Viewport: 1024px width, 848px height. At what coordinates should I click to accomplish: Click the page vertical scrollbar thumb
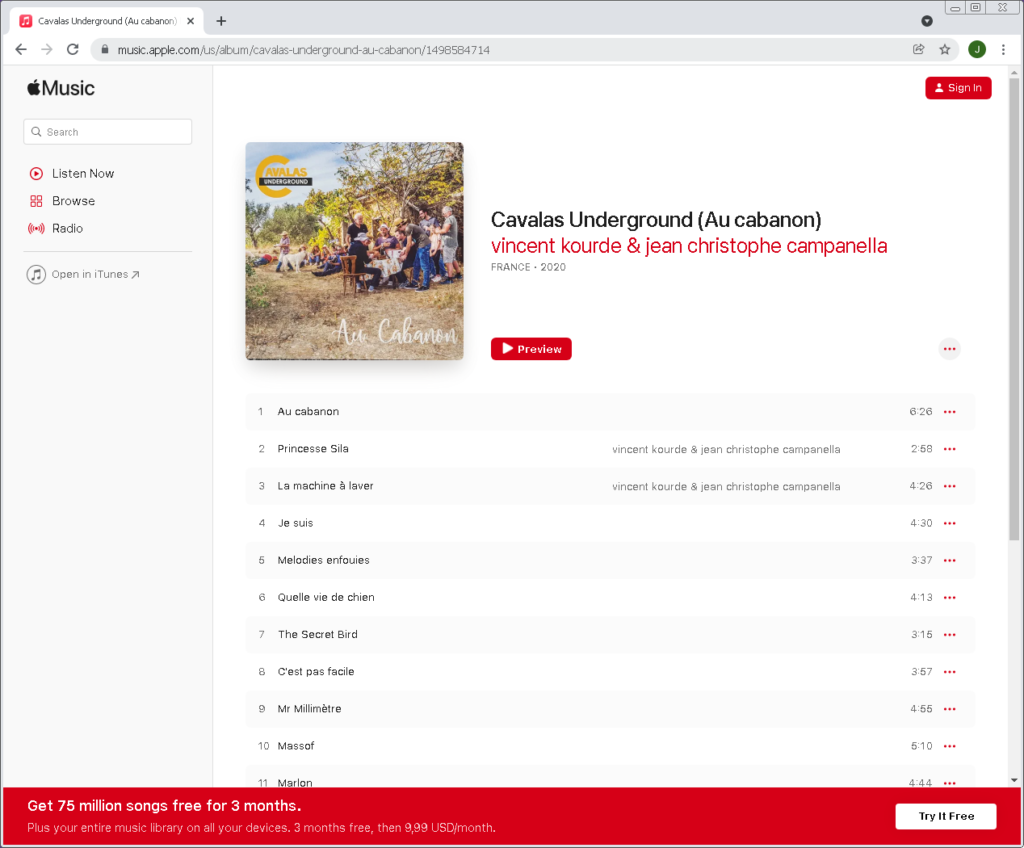(x=1014, y=308)
